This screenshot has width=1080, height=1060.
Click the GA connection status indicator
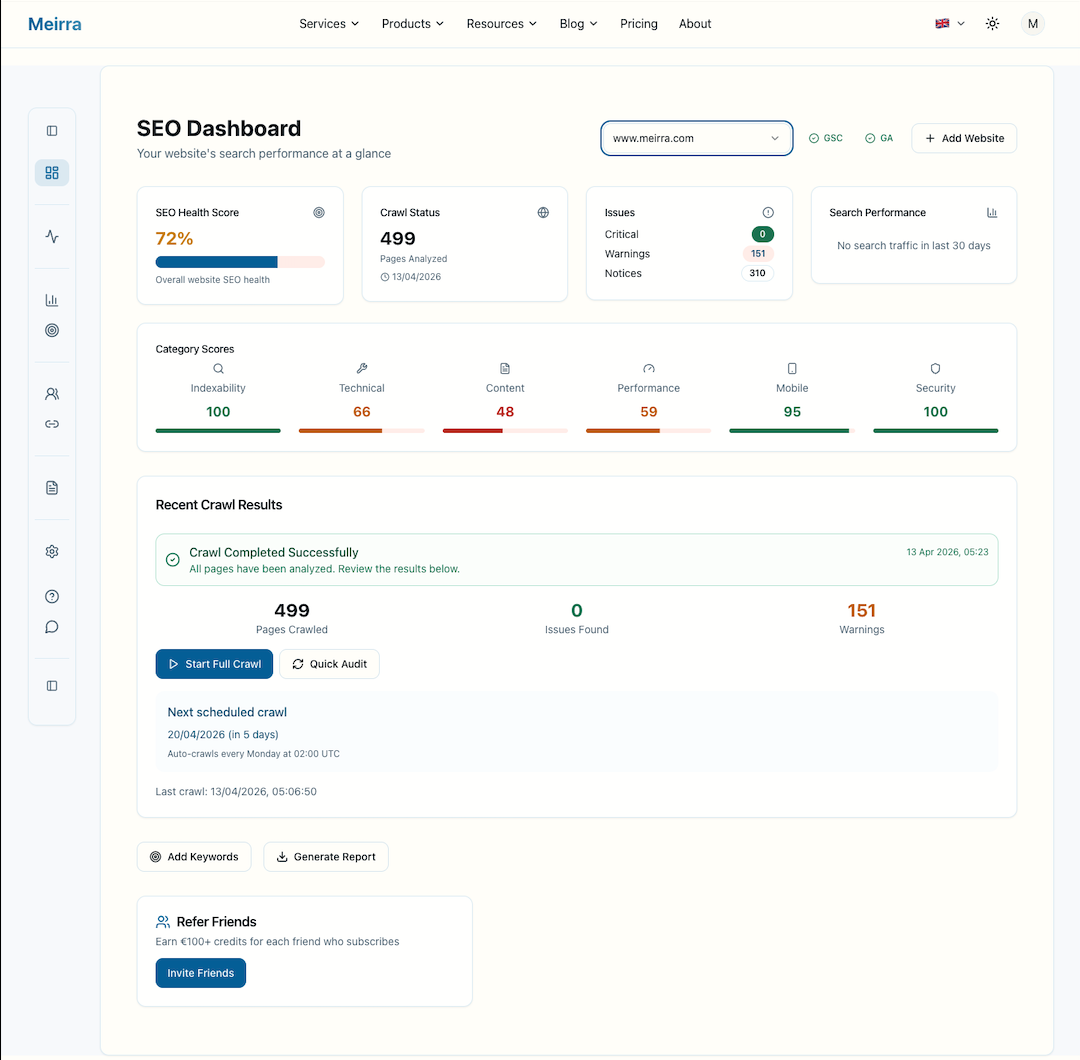pyautogui.click(x=879, y=138)
